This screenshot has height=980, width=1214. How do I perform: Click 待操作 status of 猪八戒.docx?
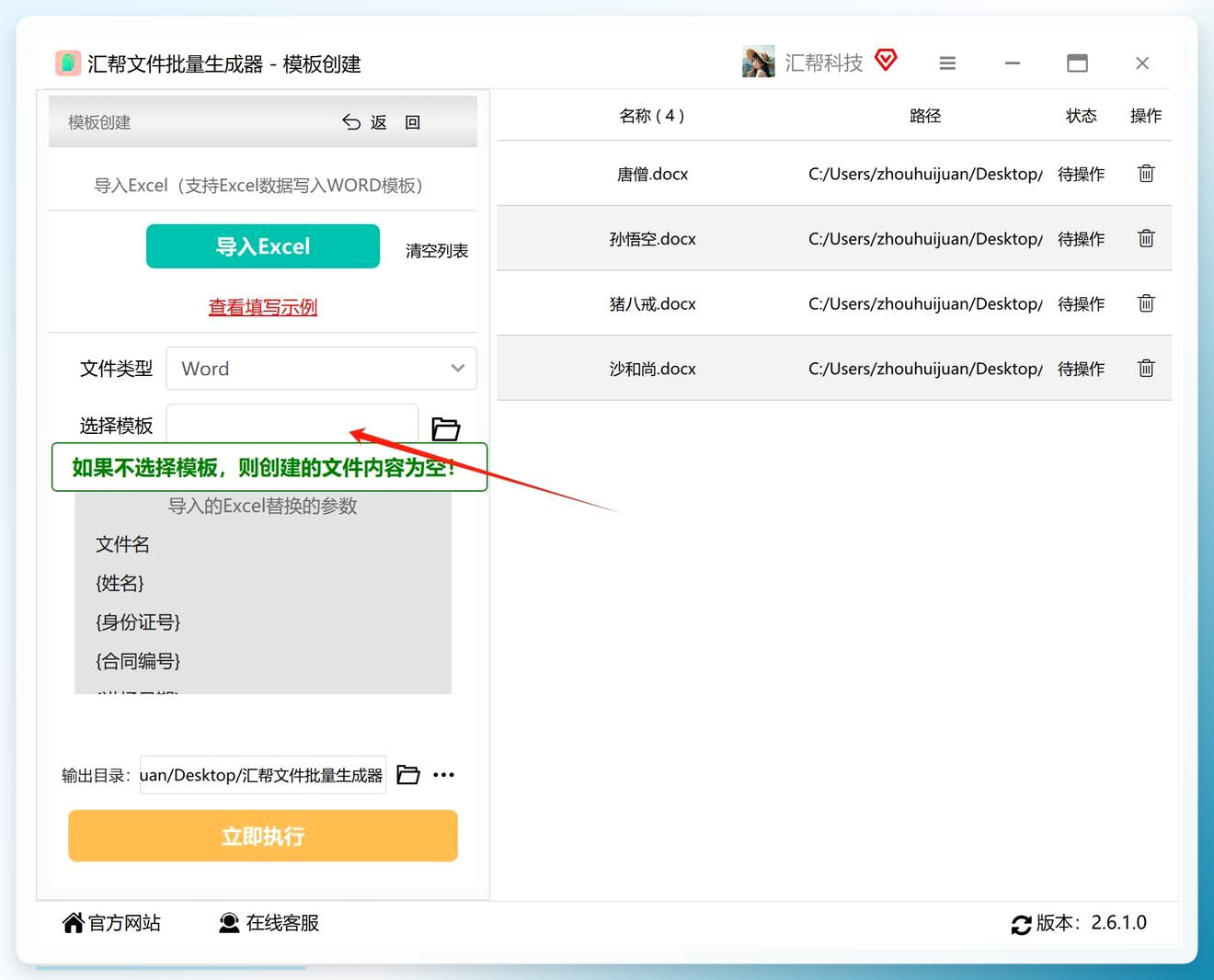(x=1082, y=303)
